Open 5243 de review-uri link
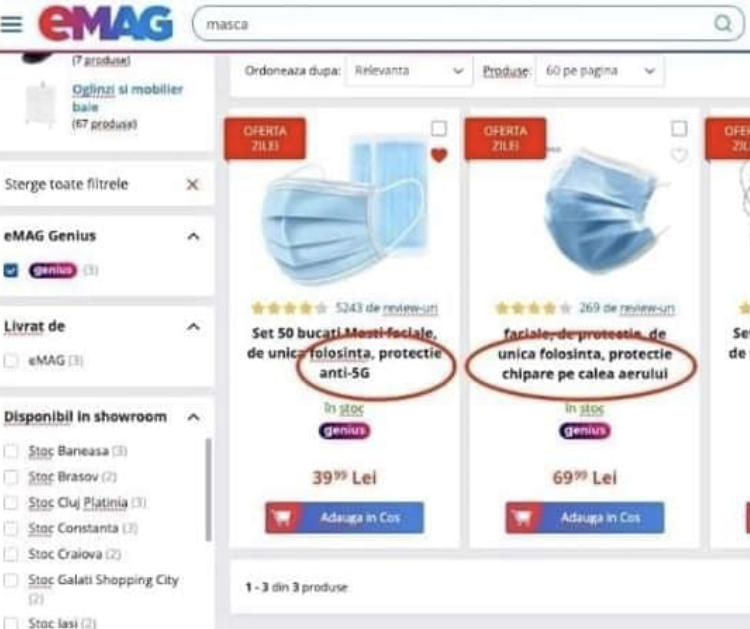The width and height of the screenshot is (750, 629). 386,308
